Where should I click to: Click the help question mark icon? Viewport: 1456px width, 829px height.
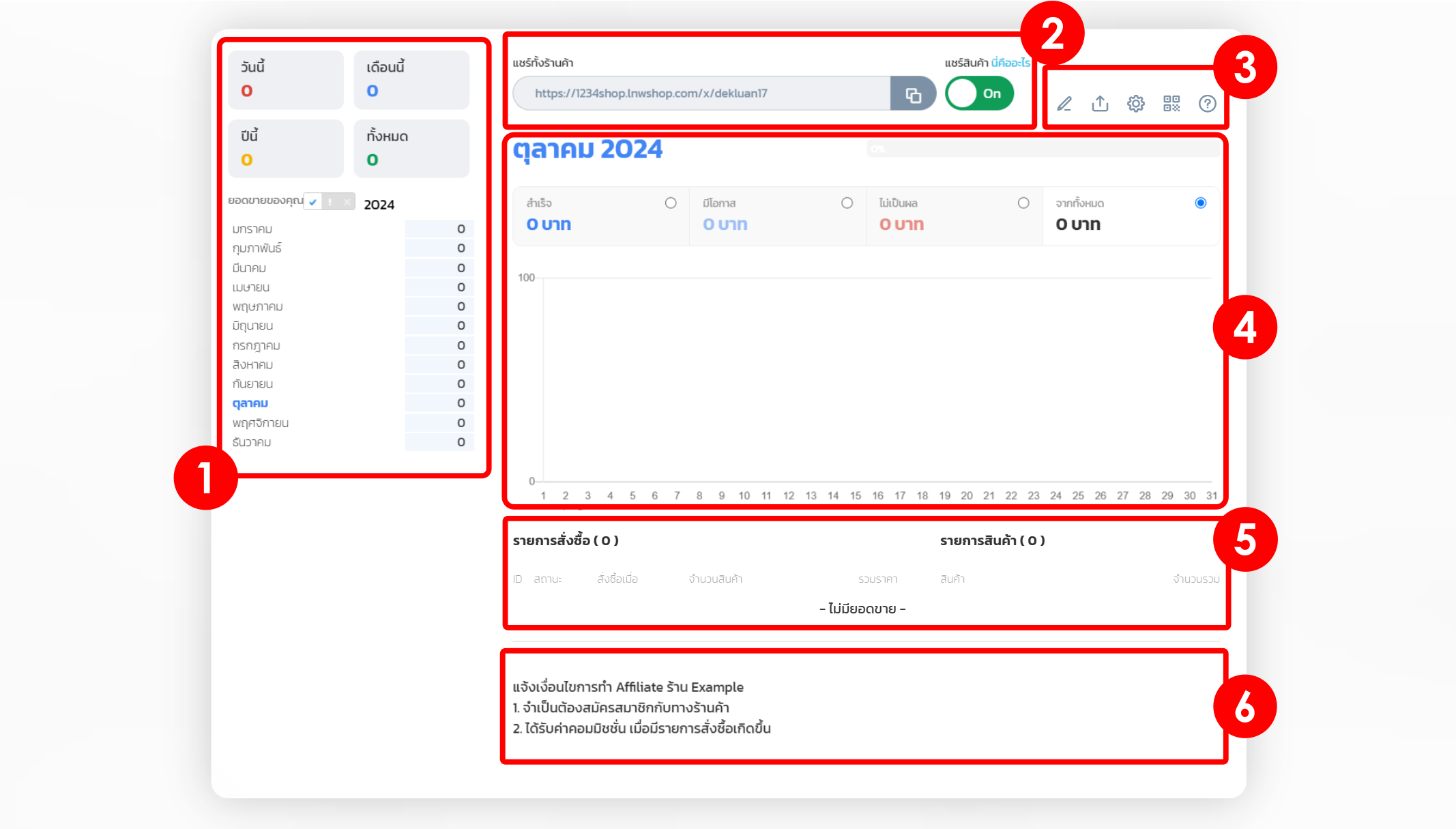click(1207, 104)
